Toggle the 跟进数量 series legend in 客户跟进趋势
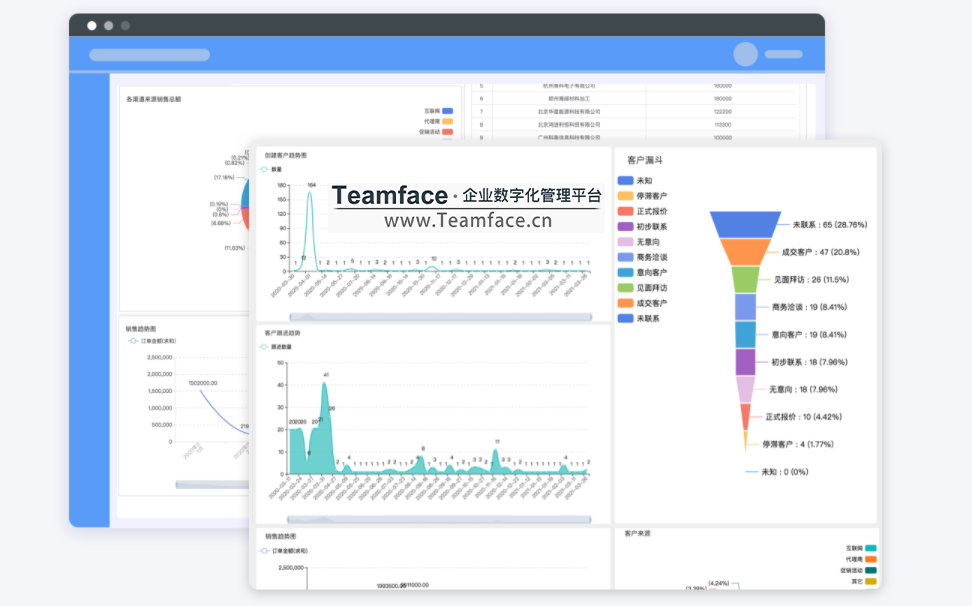Image resolution: width=972 pixels, height=606 pixels. tap(275, 347)
